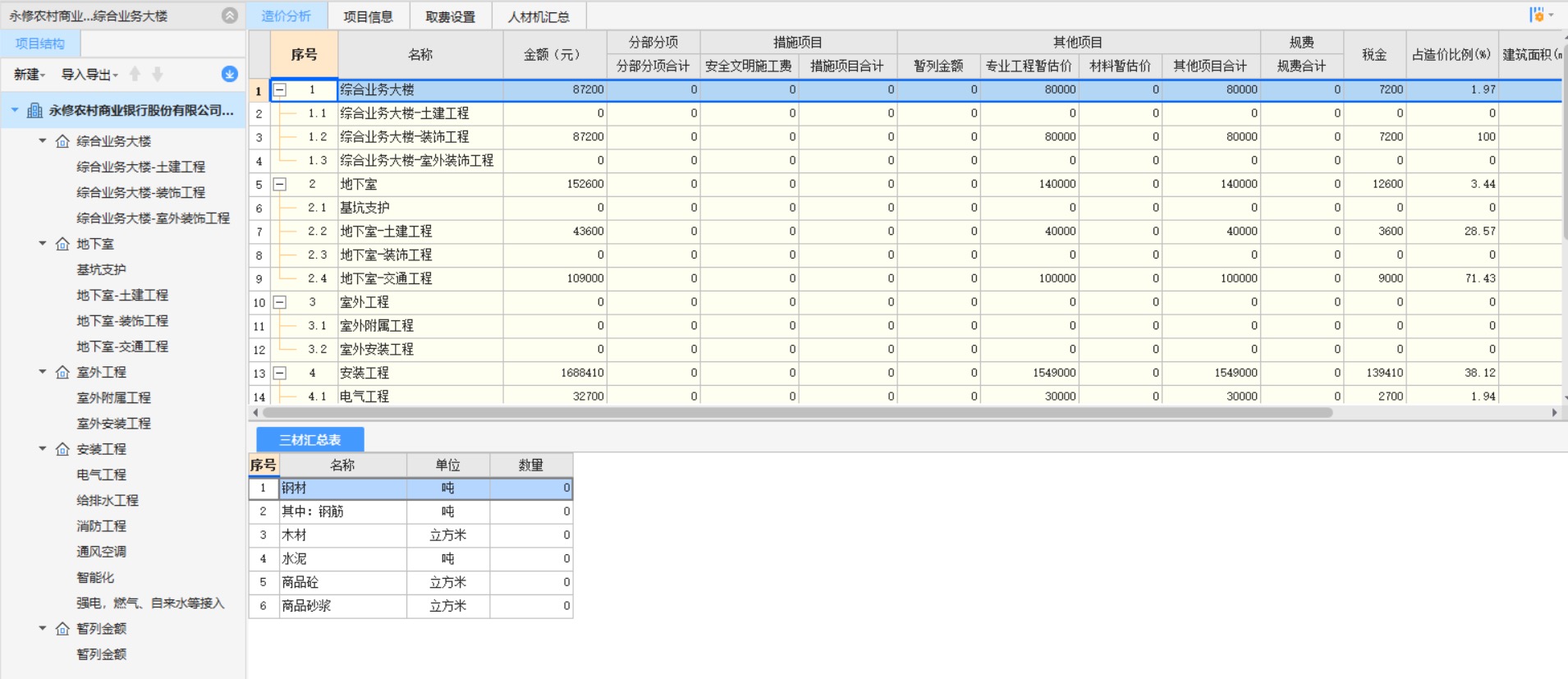
Task: Click 木材 row in 三材汇总表
Action: pos(410,535)
